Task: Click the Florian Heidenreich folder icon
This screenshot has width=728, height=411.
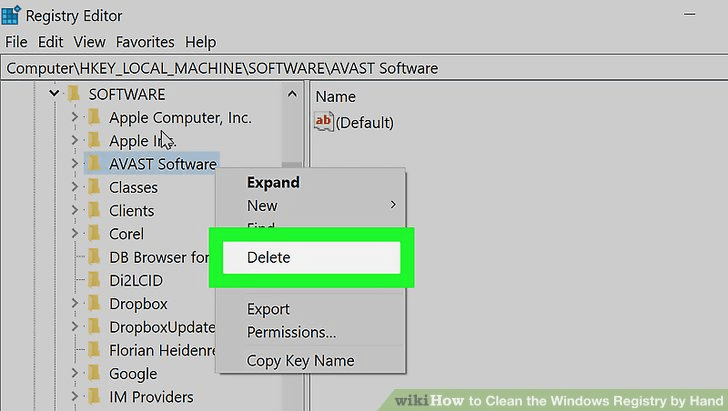Action: coord(94,350)
